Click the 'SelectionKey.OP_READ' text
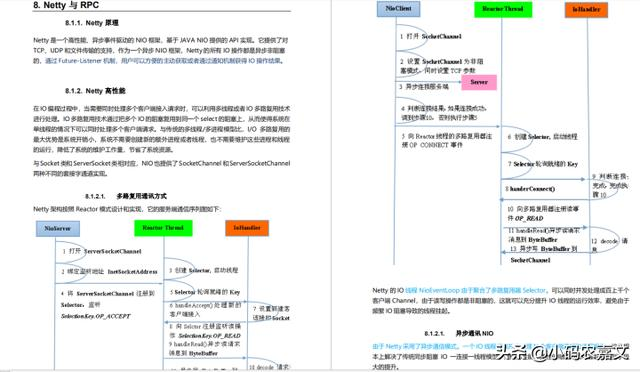 click(209, 336)
